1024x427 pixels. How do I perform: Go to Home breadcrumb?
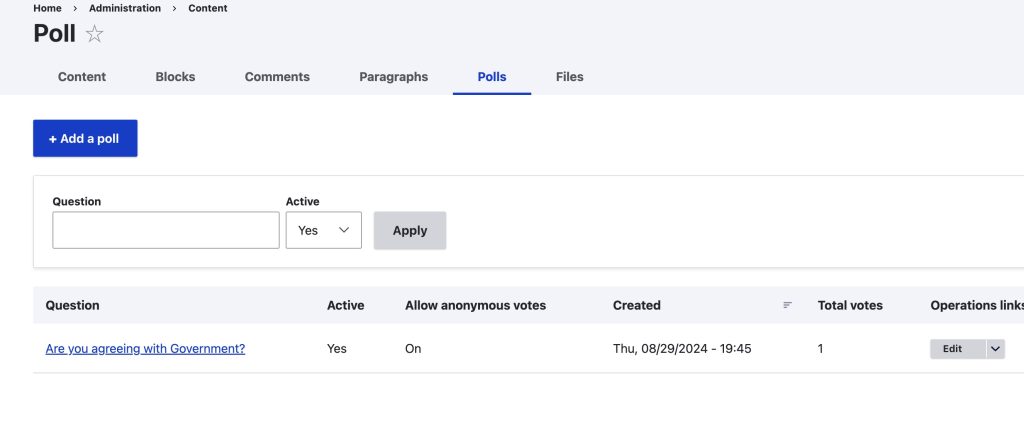[47, 8]
